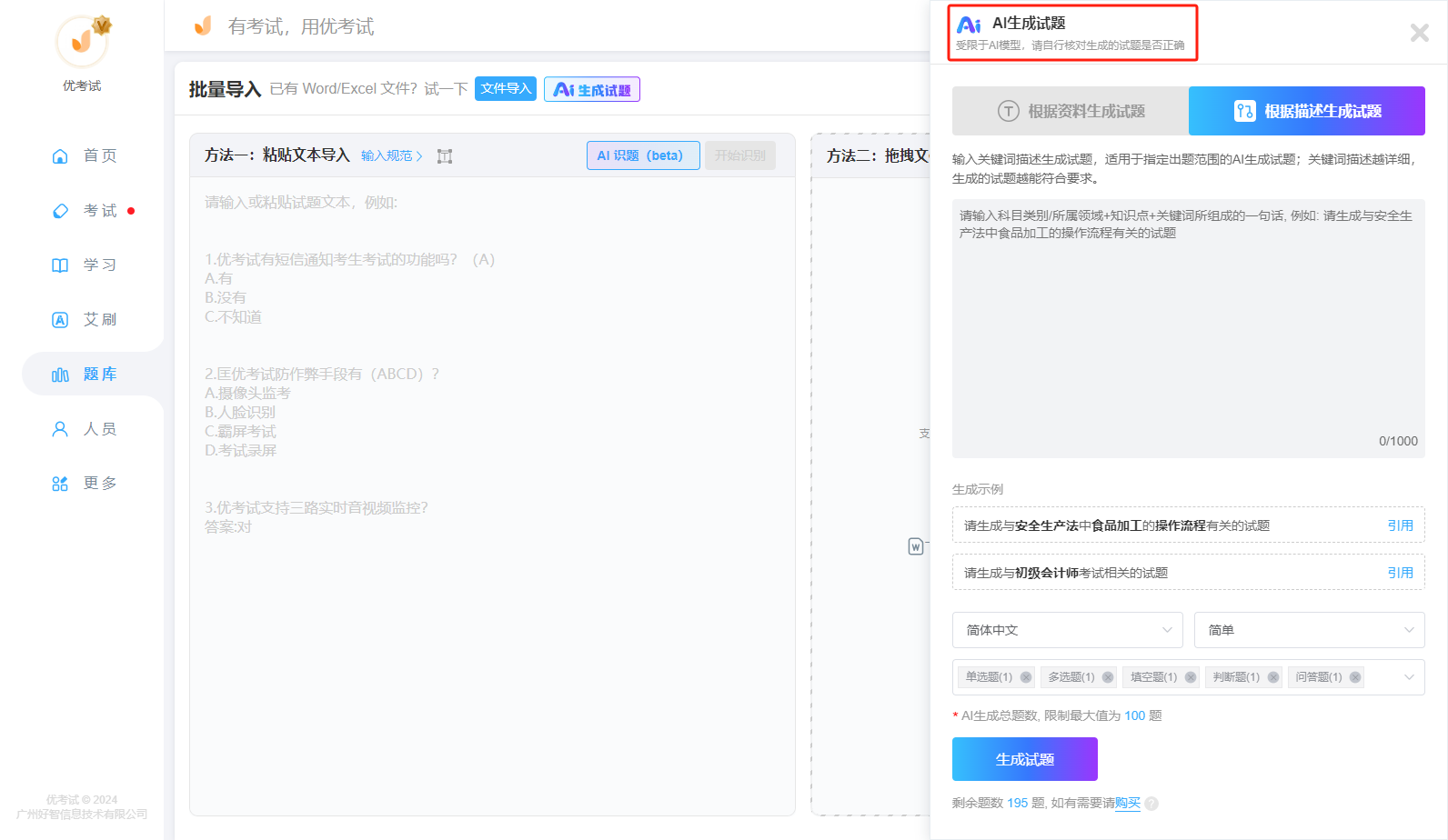Image resolution: width=1448 pixels, height=840 pixels.
Task: Click the flame logo in header
Action: pos(204,25)
